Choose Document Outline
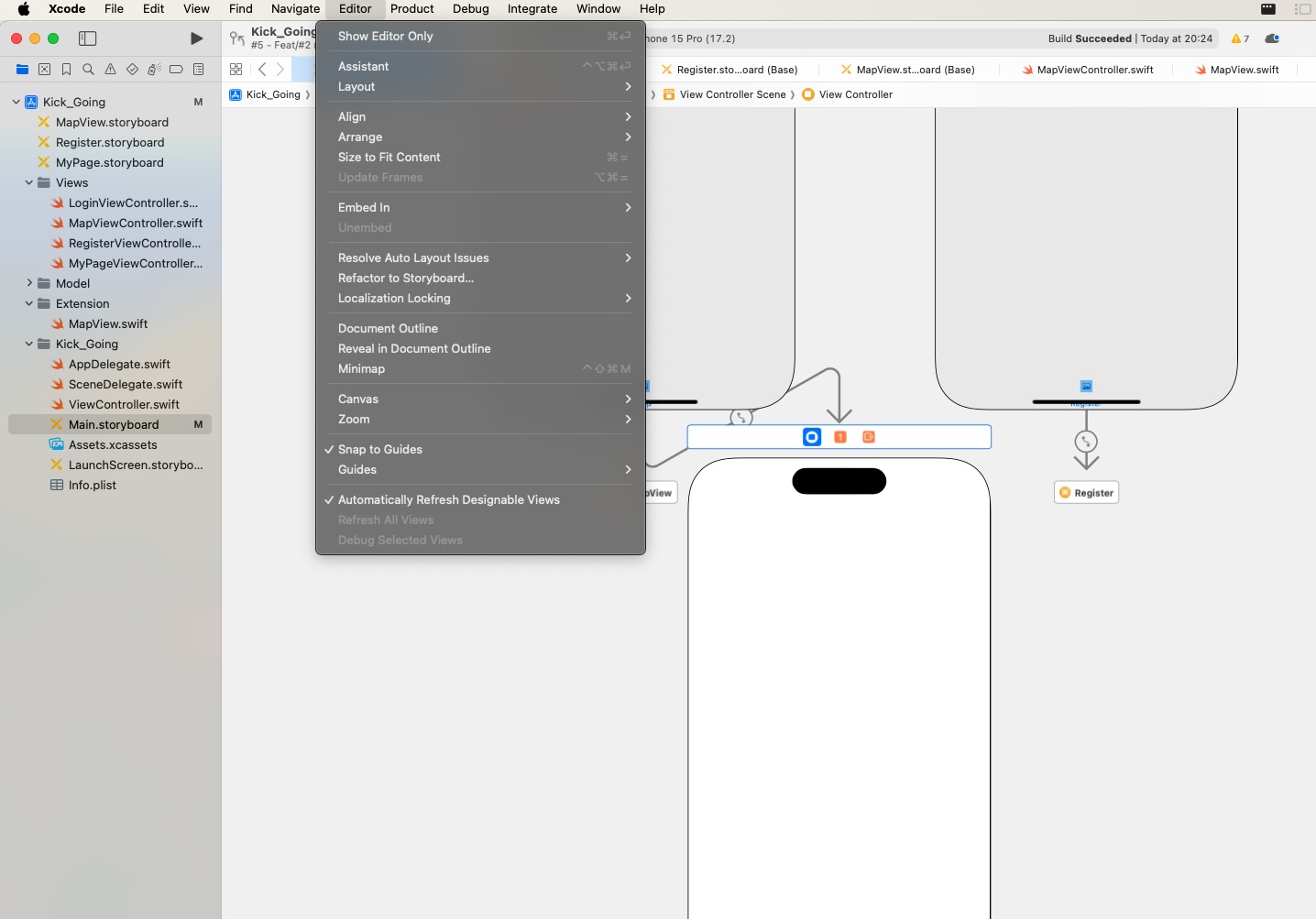1316x919 pixels. (x=480, y=329)
